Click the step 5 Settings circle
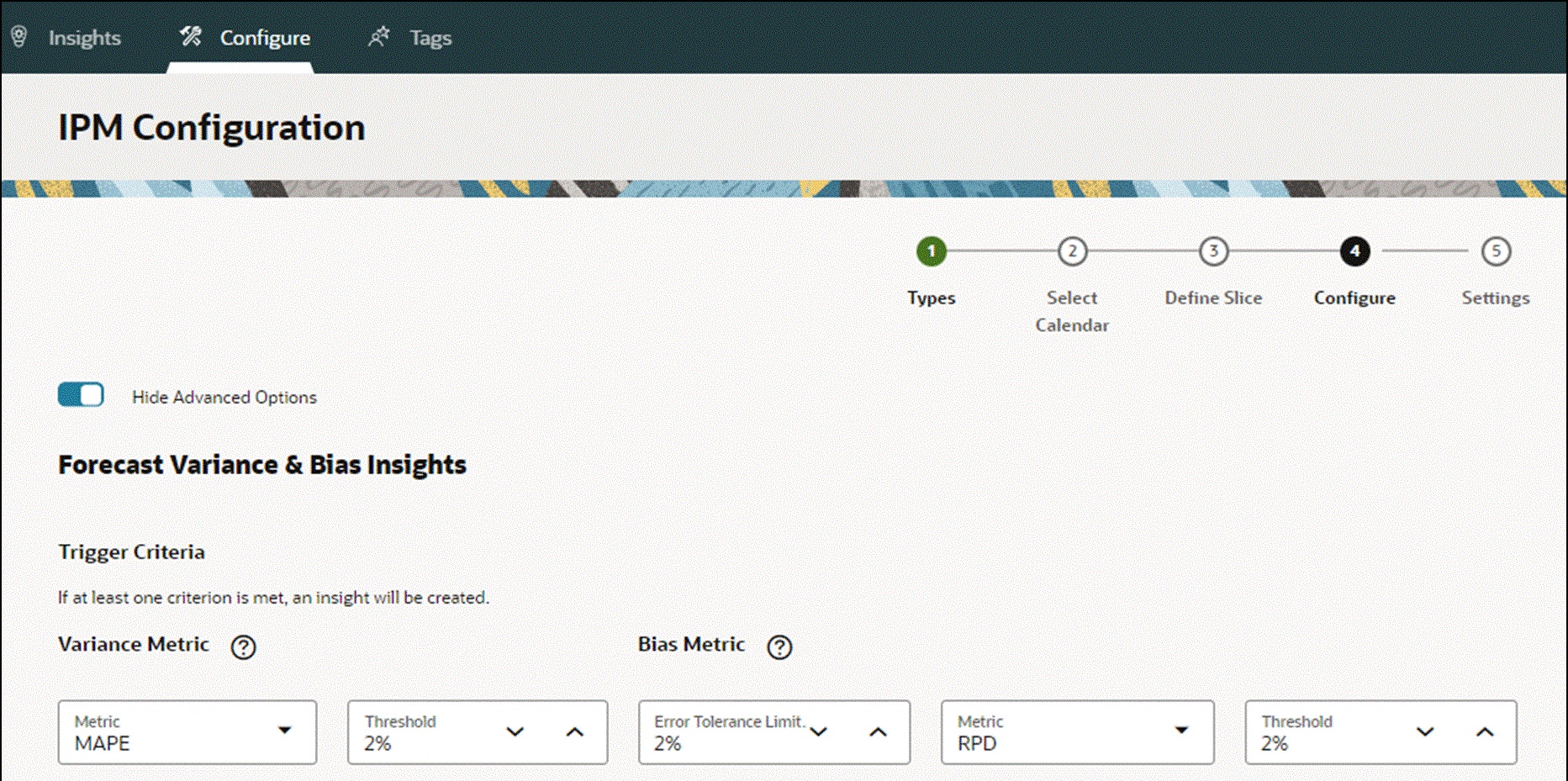The height and width of the screenshot is (781, 1568). click(1496, 251)
